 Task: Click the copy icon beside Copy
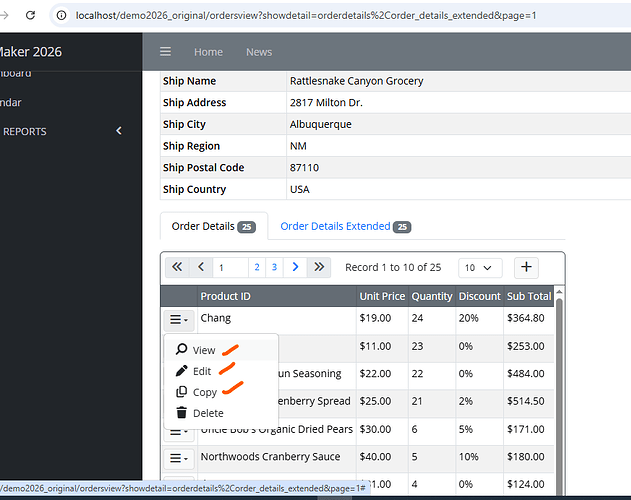click(181, 391)
